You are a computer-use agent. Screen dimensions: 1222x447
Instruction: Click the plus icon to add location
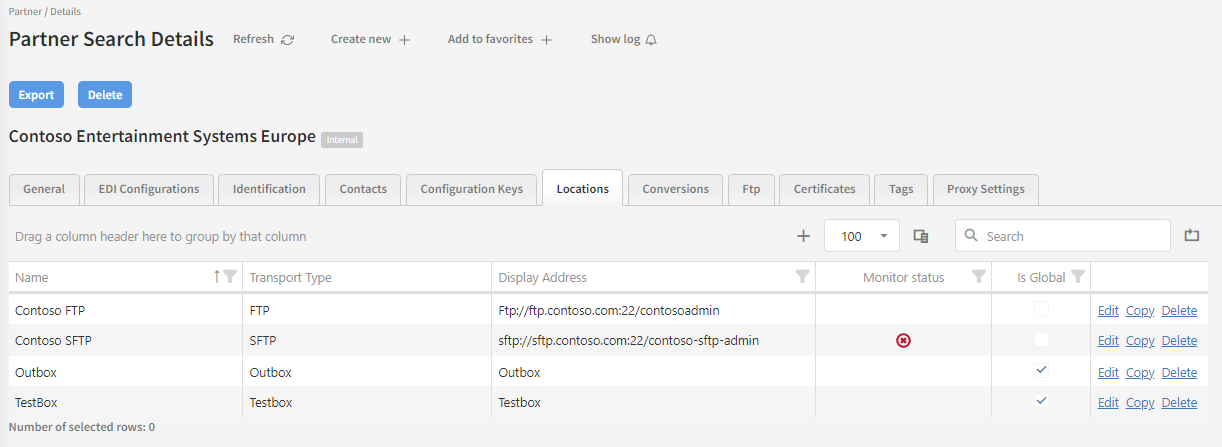pos(803,236)
